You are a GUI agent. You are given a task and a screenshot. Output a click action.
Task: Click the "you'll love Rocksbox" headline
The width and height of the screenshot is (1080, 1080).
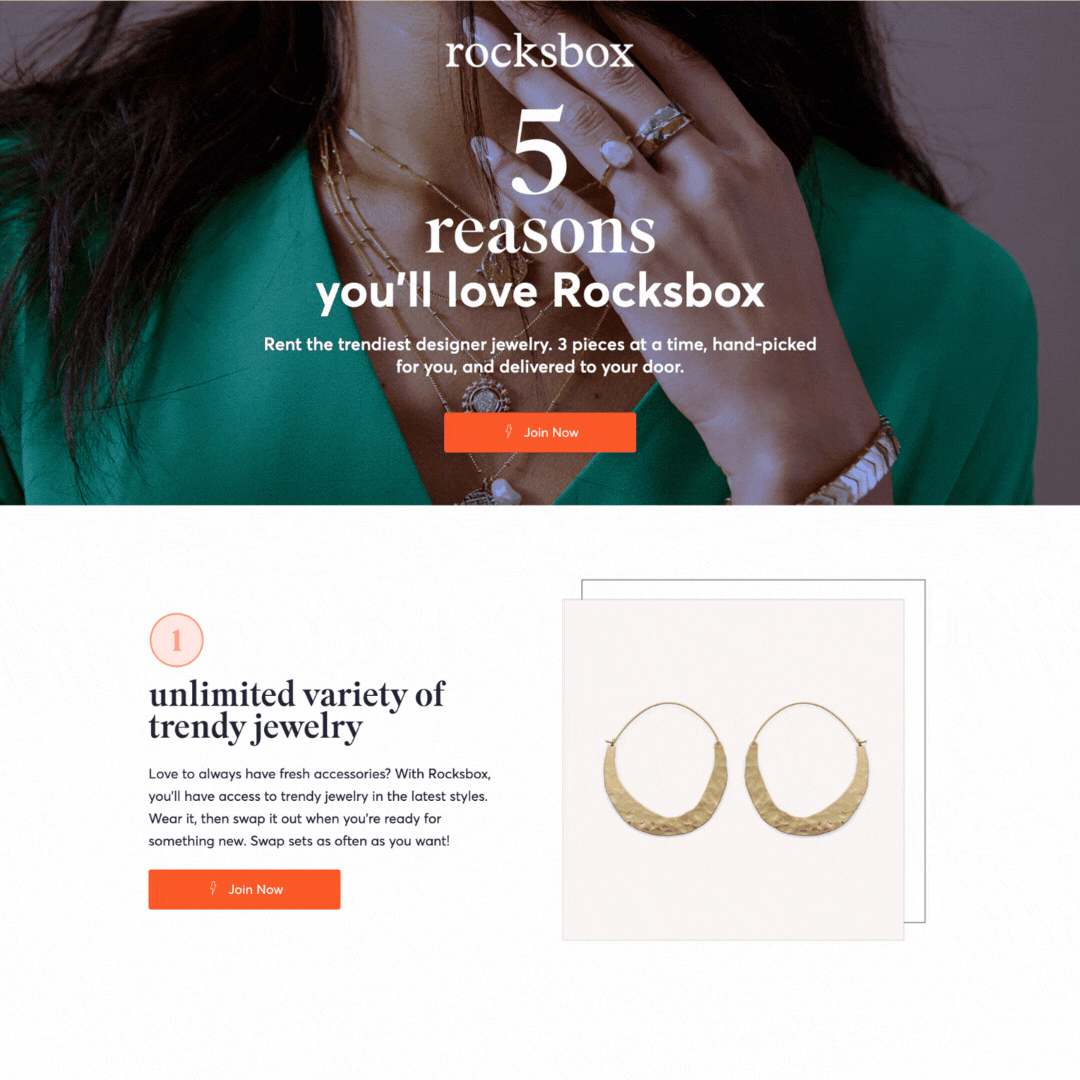[x=540, y=292]
